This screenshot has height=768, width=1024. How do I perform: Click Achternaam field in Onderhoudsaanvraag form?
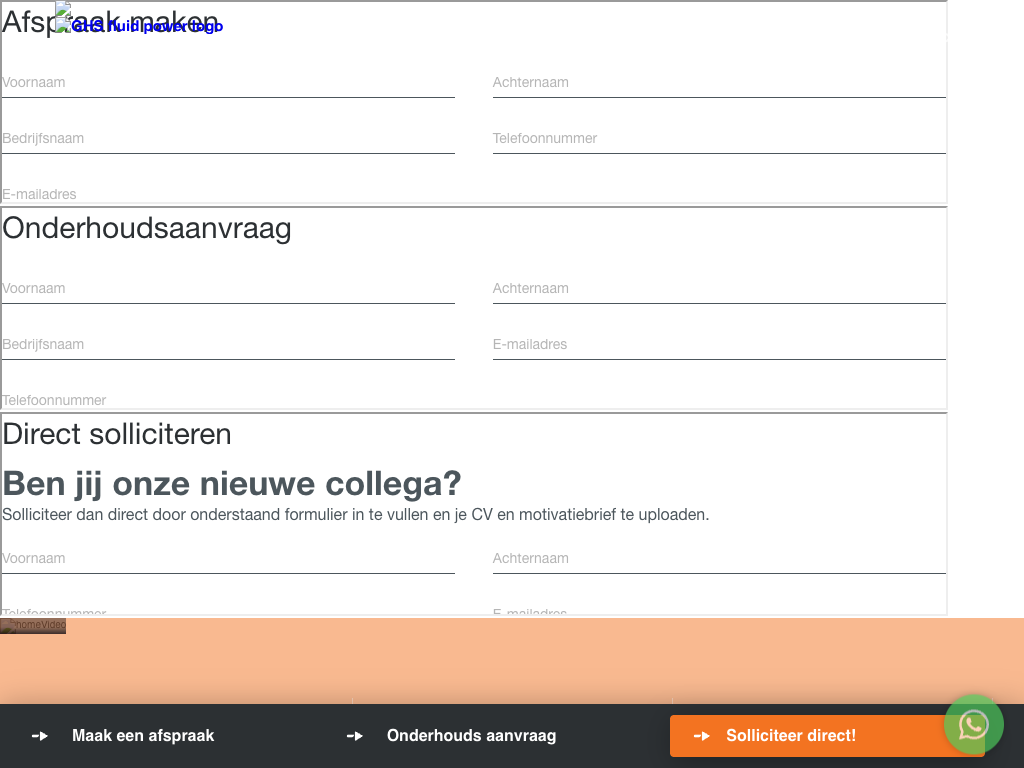pos(719,289)
